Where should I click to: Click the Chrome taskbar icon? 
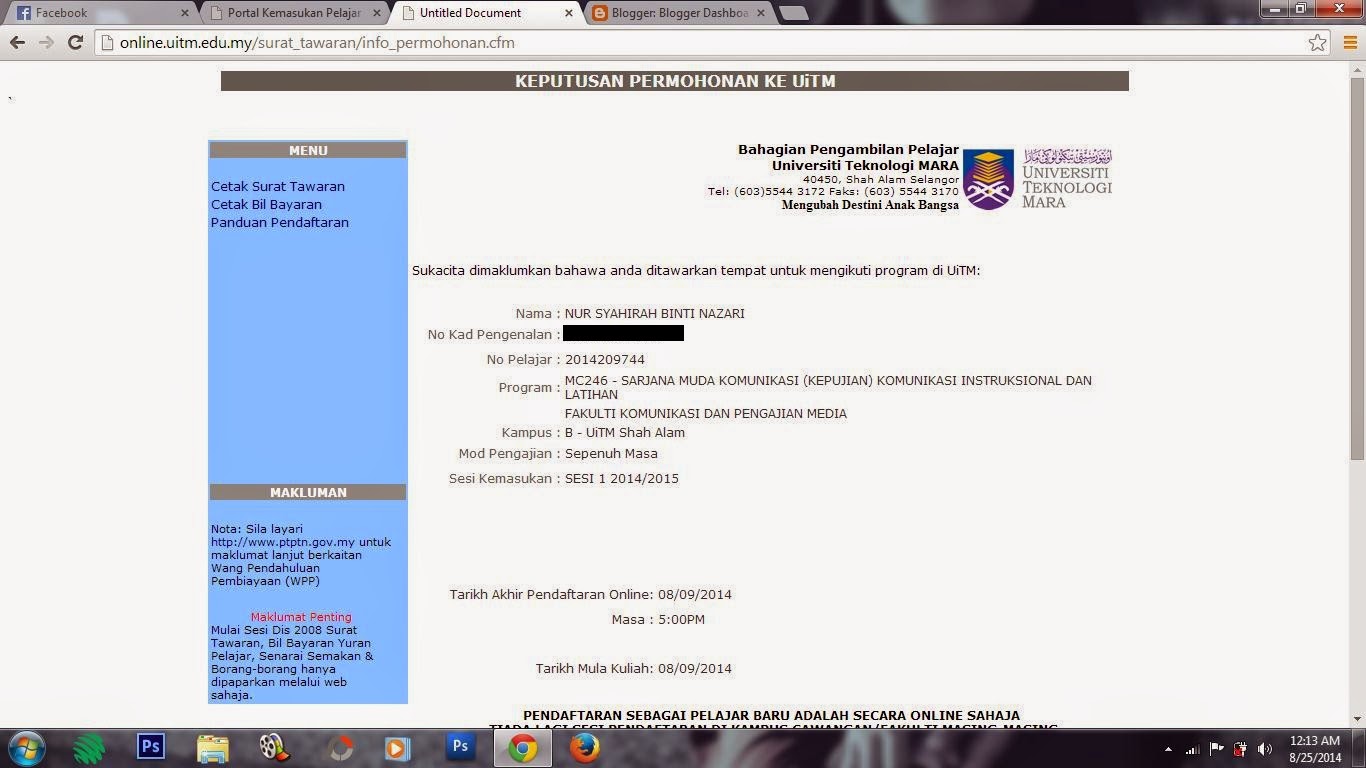click(523, 748)
